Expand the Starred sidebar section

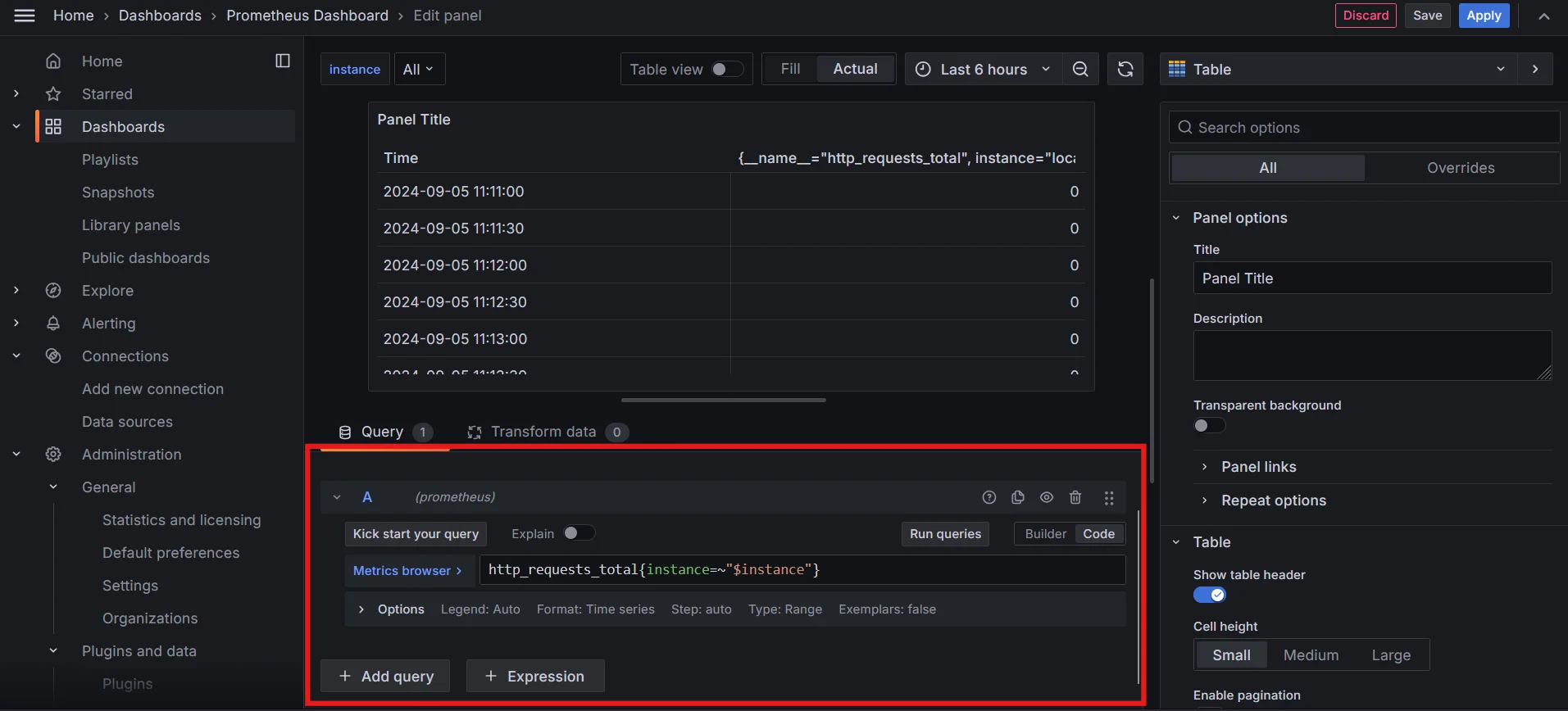tap(16, 94)
